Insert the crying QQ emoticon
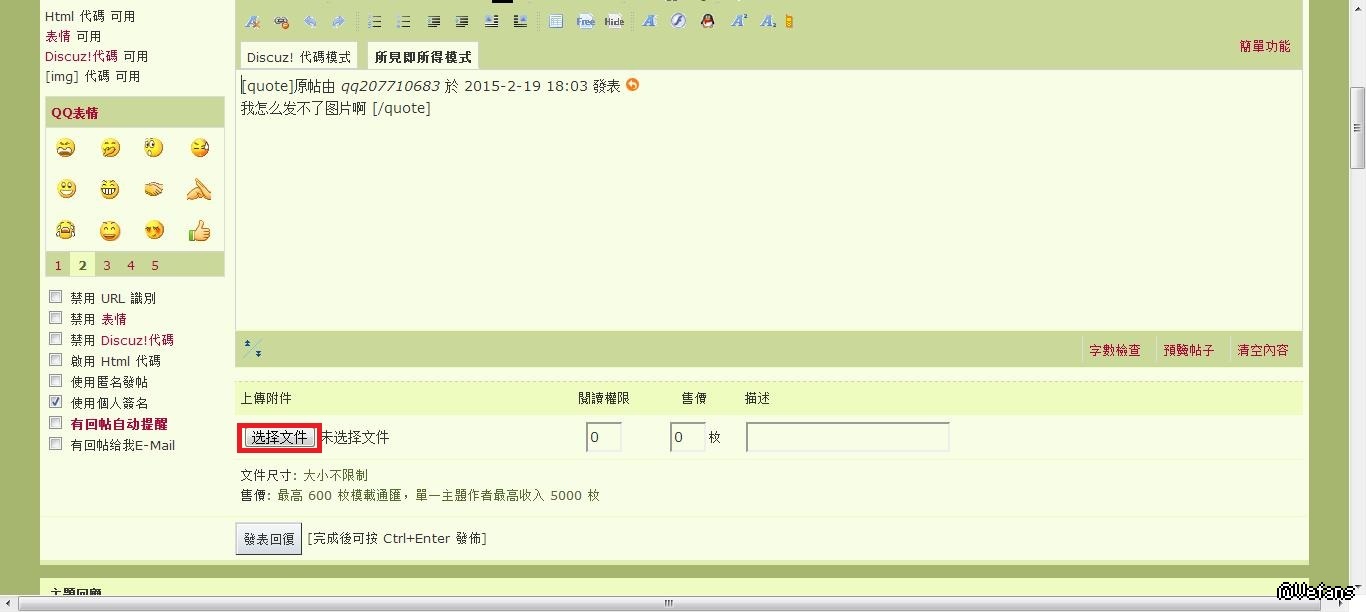The height and width of the screenshot is (612, 1366). click(x=66, y=231)
